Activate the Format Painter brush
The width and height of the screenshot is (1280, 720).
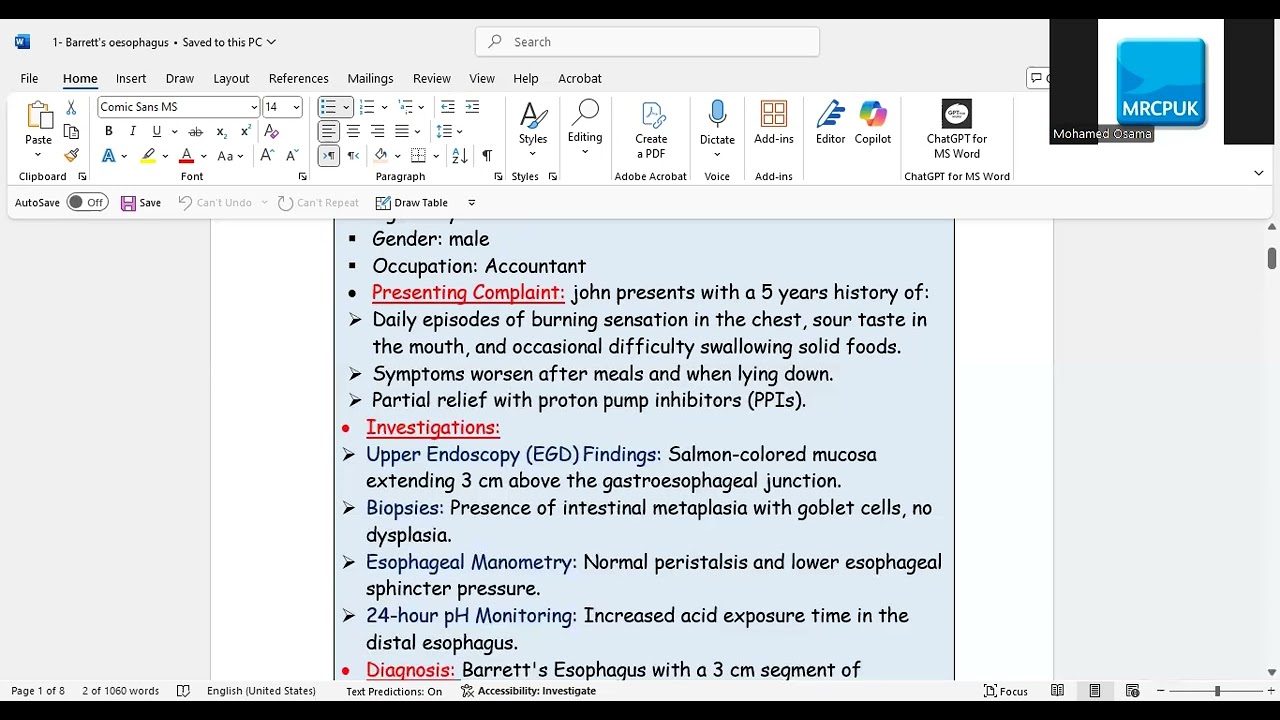tap(71, 156)
